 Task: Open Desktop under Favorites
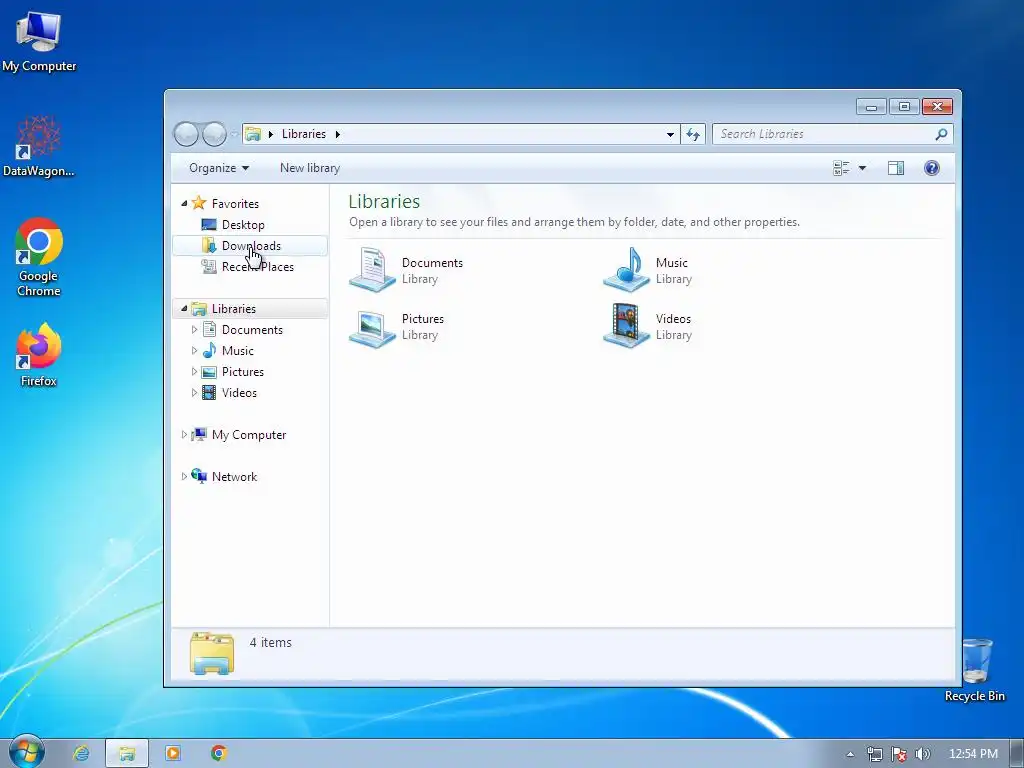coord(243,225)
